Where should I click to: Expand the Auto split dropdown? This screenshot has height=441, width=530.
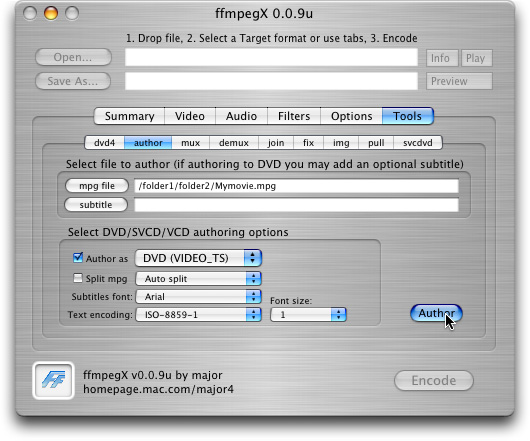(198, 279)
